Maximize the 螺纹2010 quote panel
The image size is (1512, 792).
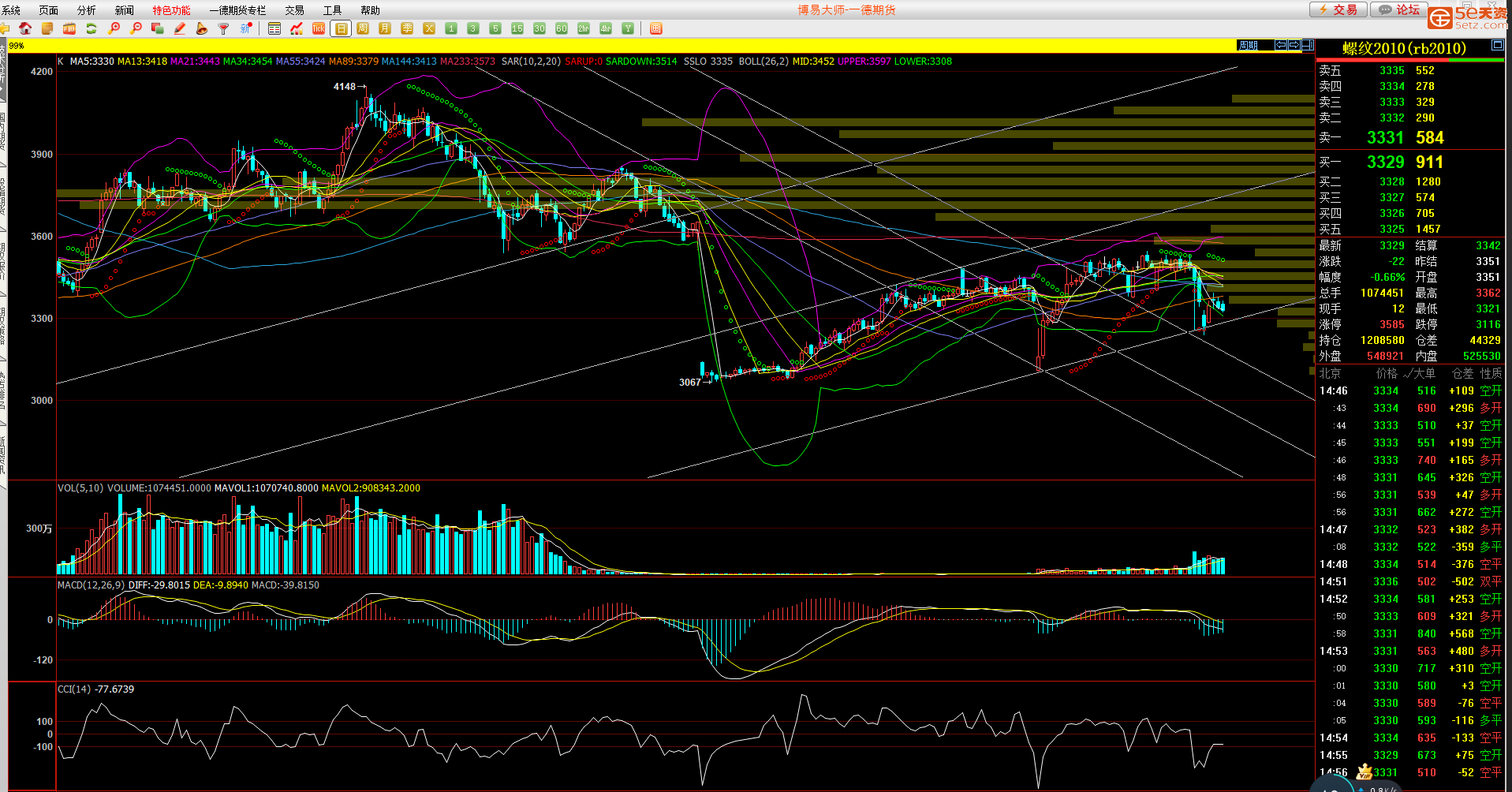pos(1497,46)
